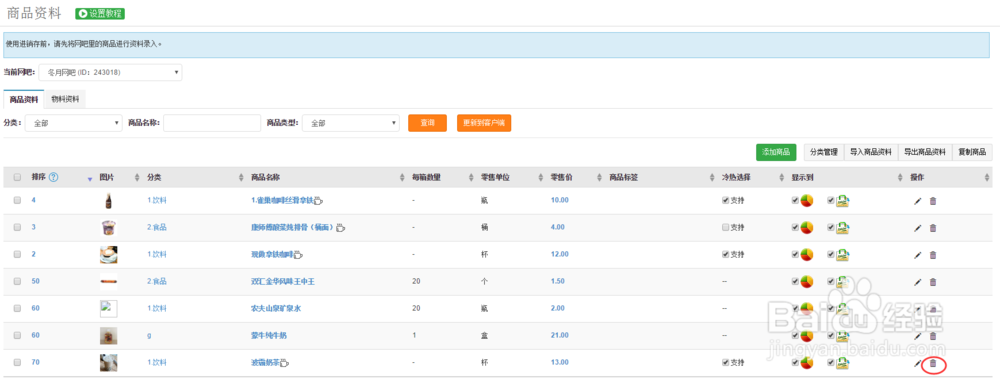The height and width of the screenshot is (383, 1000).
Task: Delete the 波霸奶茶 row with trash icon
Action: tap(933, 363)
